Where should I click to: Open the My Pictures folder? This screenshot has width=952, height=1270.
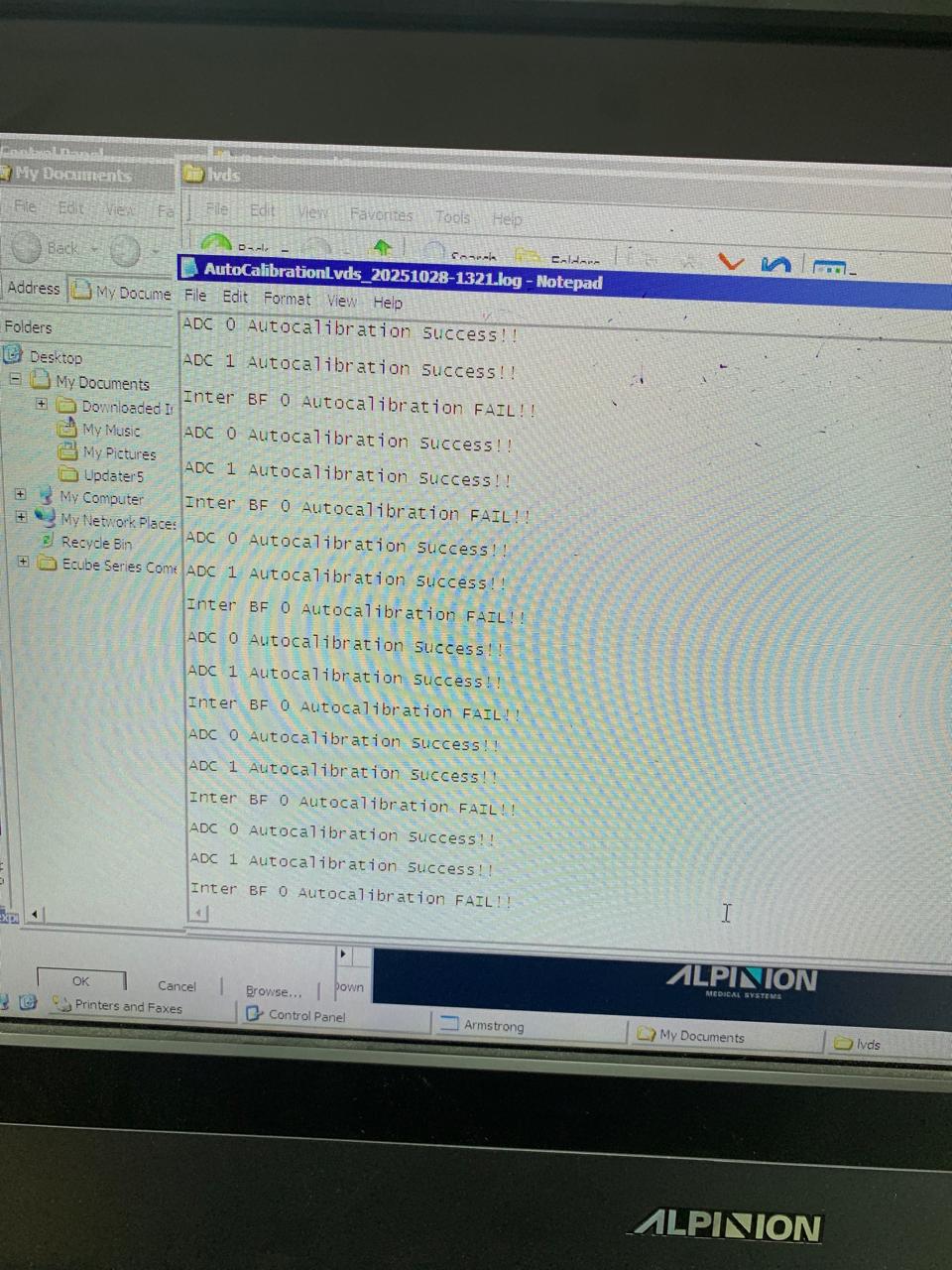pyautogui.click(x=118, y=453)
